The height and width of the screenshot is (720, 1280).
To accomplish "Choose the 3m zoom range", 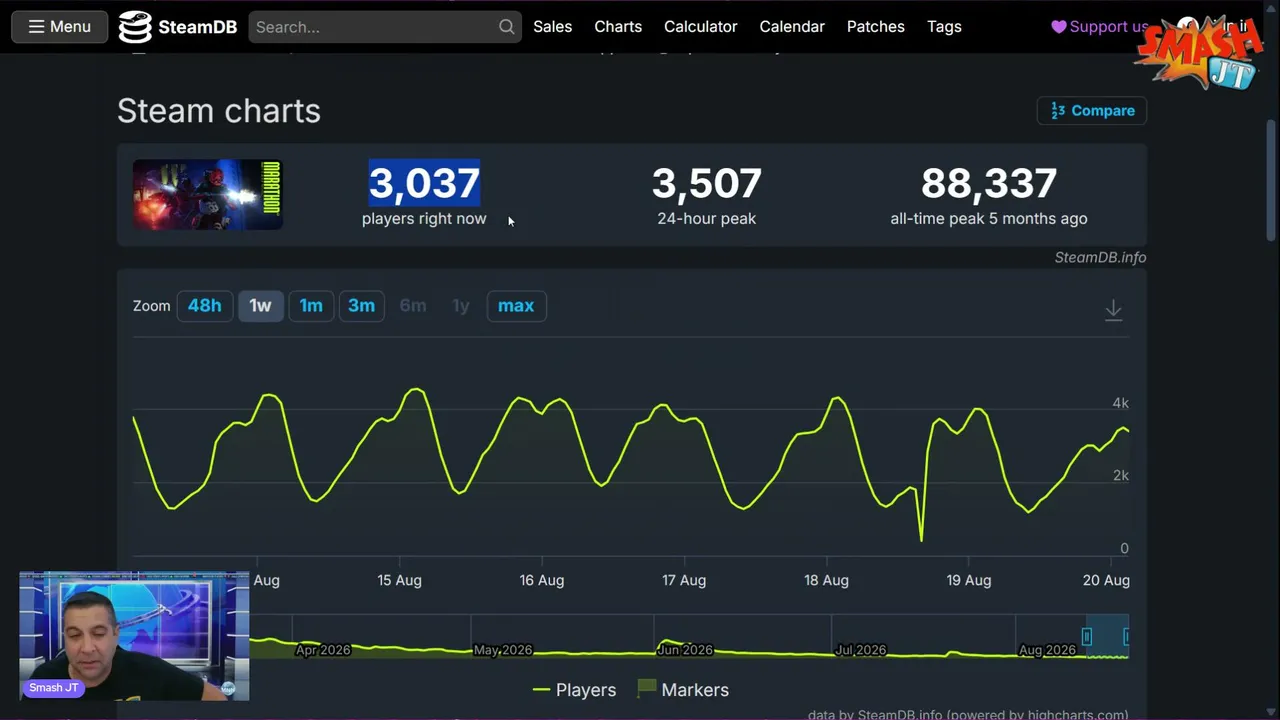I will 361,306.
